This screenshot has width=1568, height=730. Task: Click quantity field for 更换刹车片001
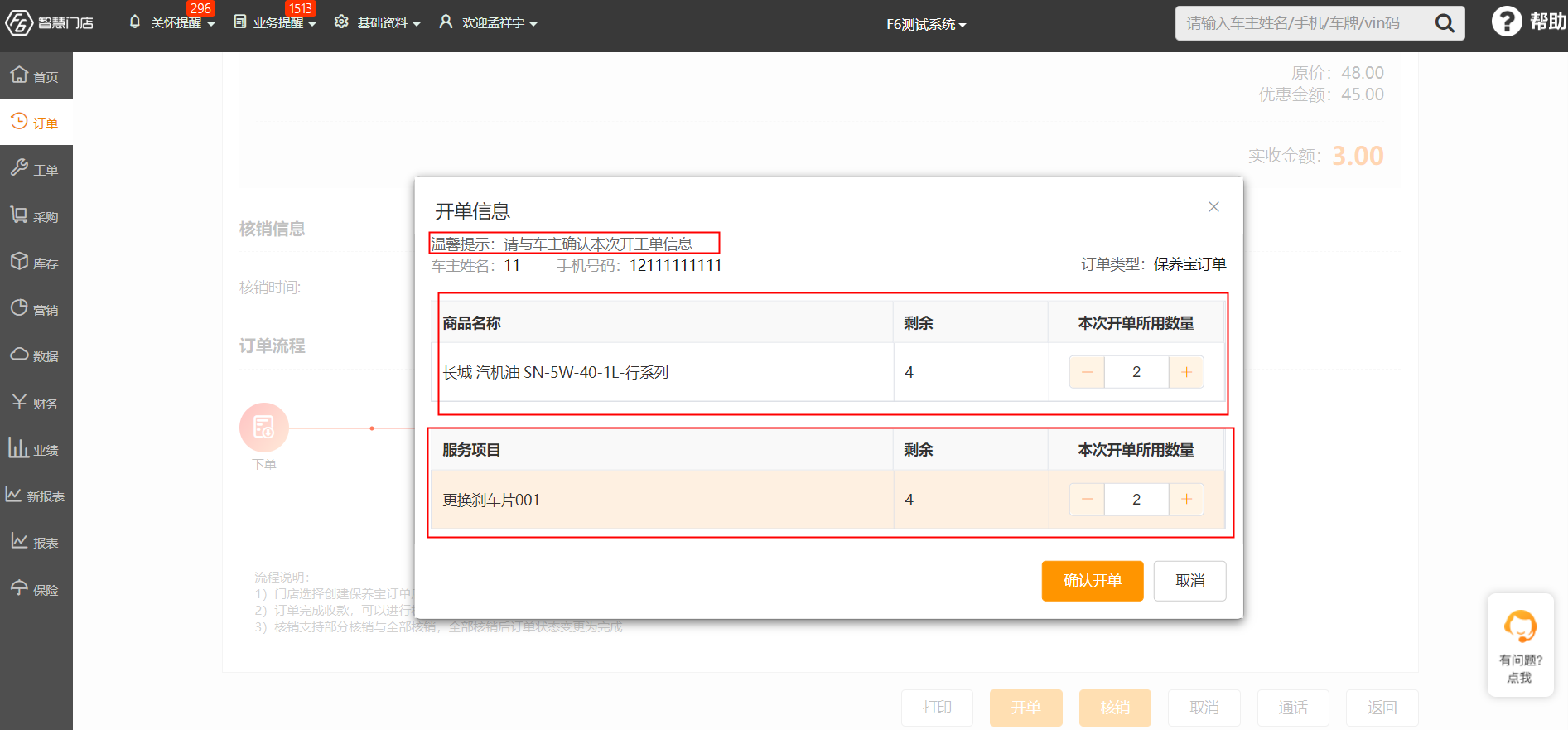click(1136, 499)
